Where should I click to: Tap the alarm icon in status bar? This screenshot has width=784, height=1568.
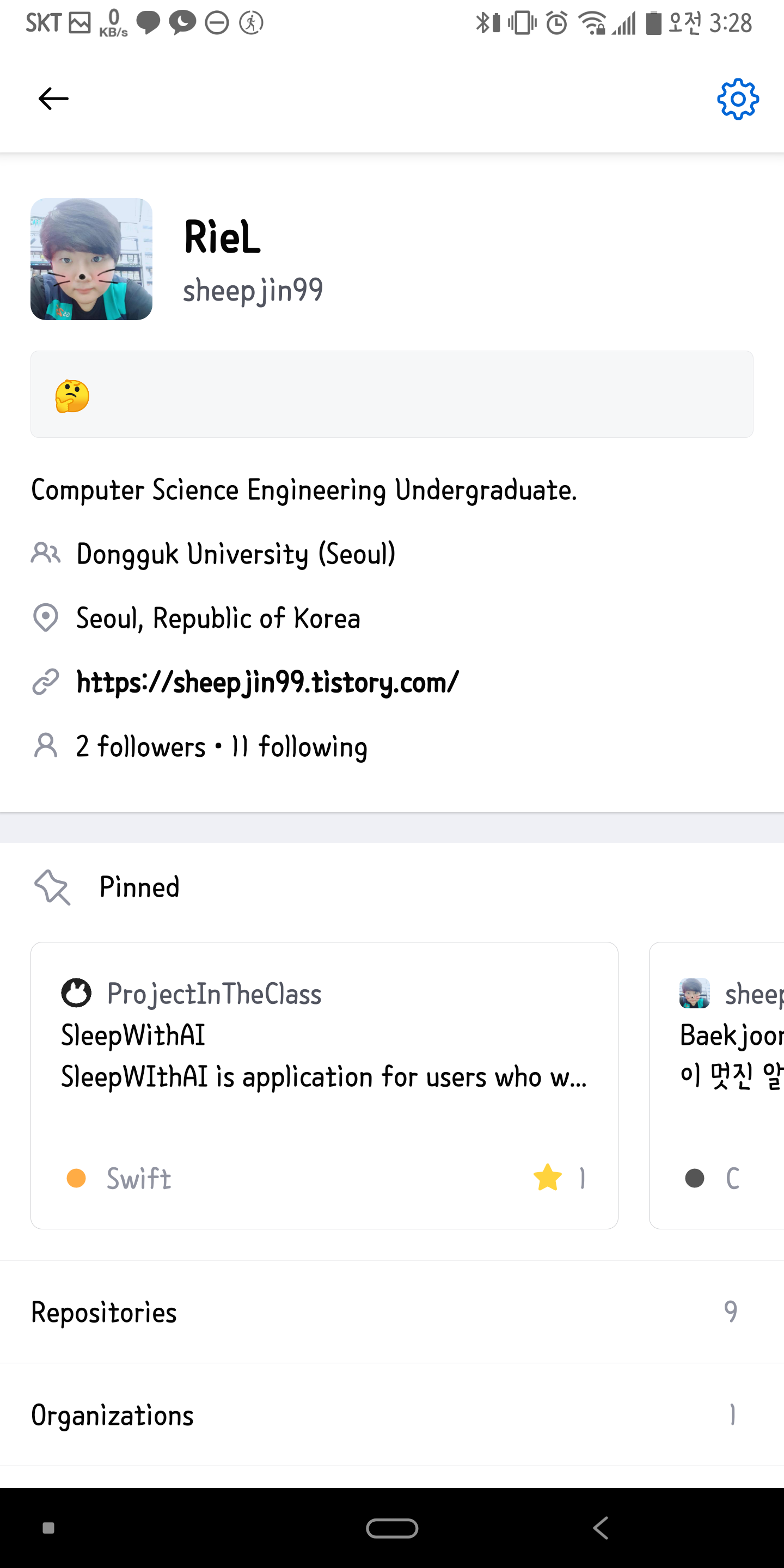[556, 23]
